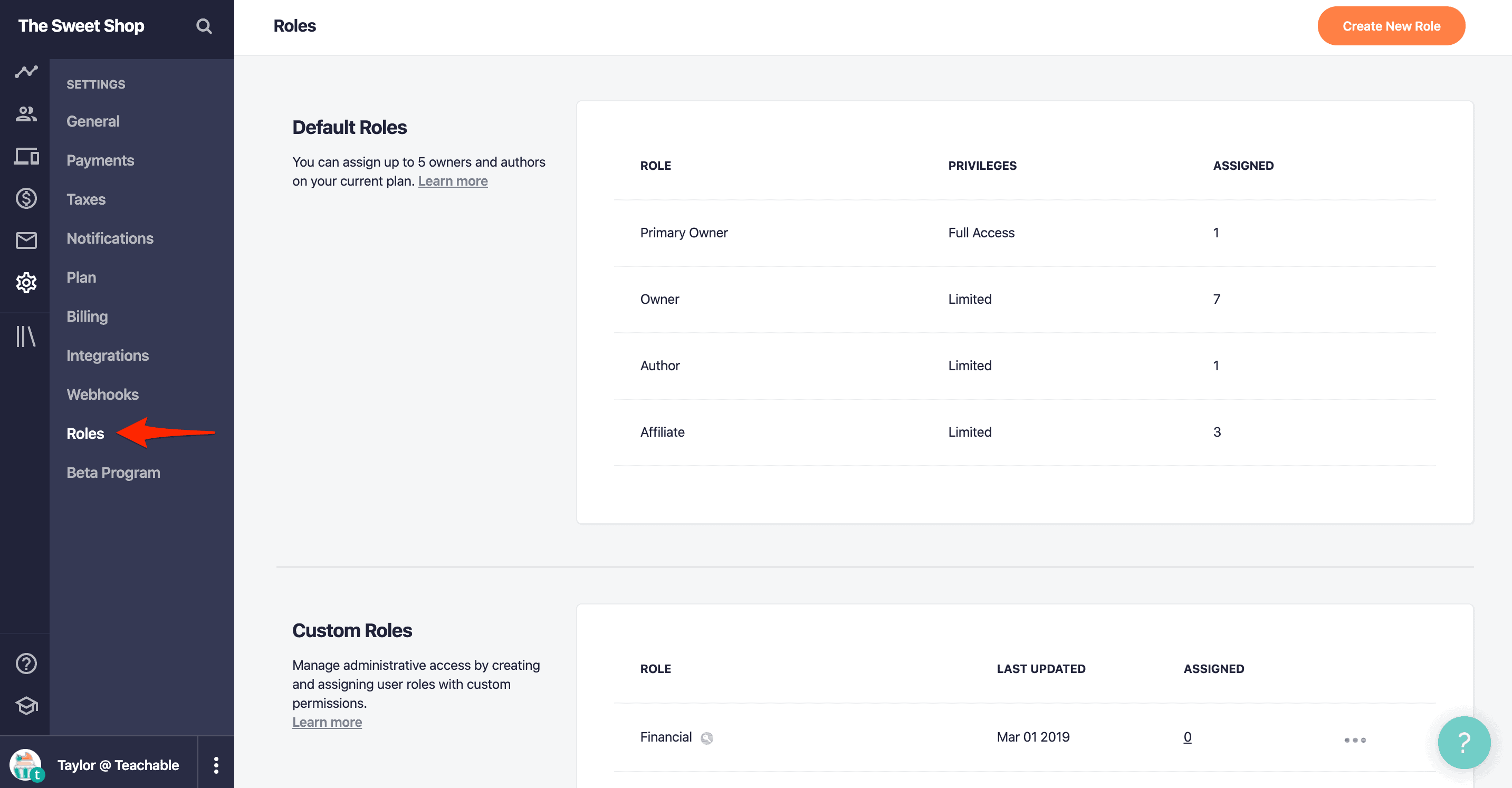Go to Beta Program settings
Viewport: 1512px width, 788px height.
113,473
